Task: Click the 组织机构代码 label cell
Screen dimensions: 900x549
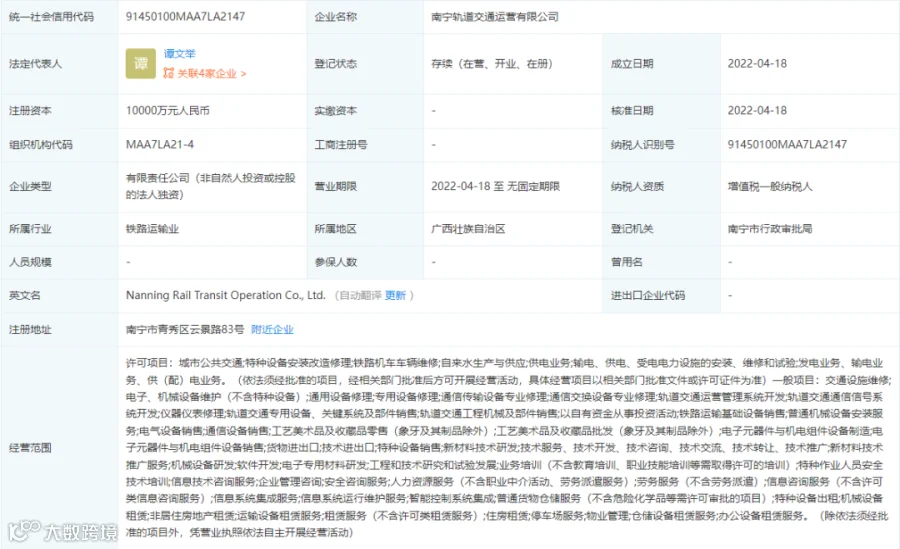Action: click(60, 144)
